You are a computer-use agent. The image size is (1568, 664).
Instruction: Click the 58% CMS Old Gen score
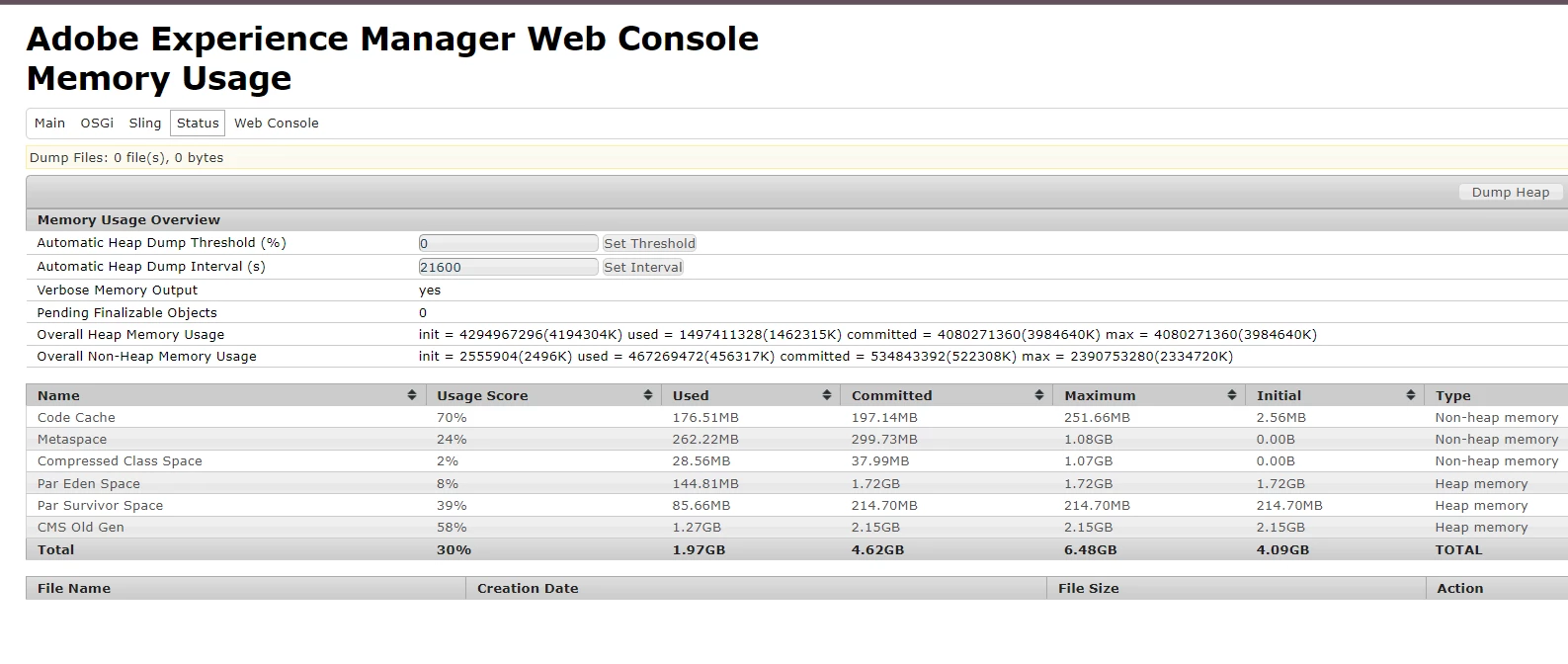point(452,528)
